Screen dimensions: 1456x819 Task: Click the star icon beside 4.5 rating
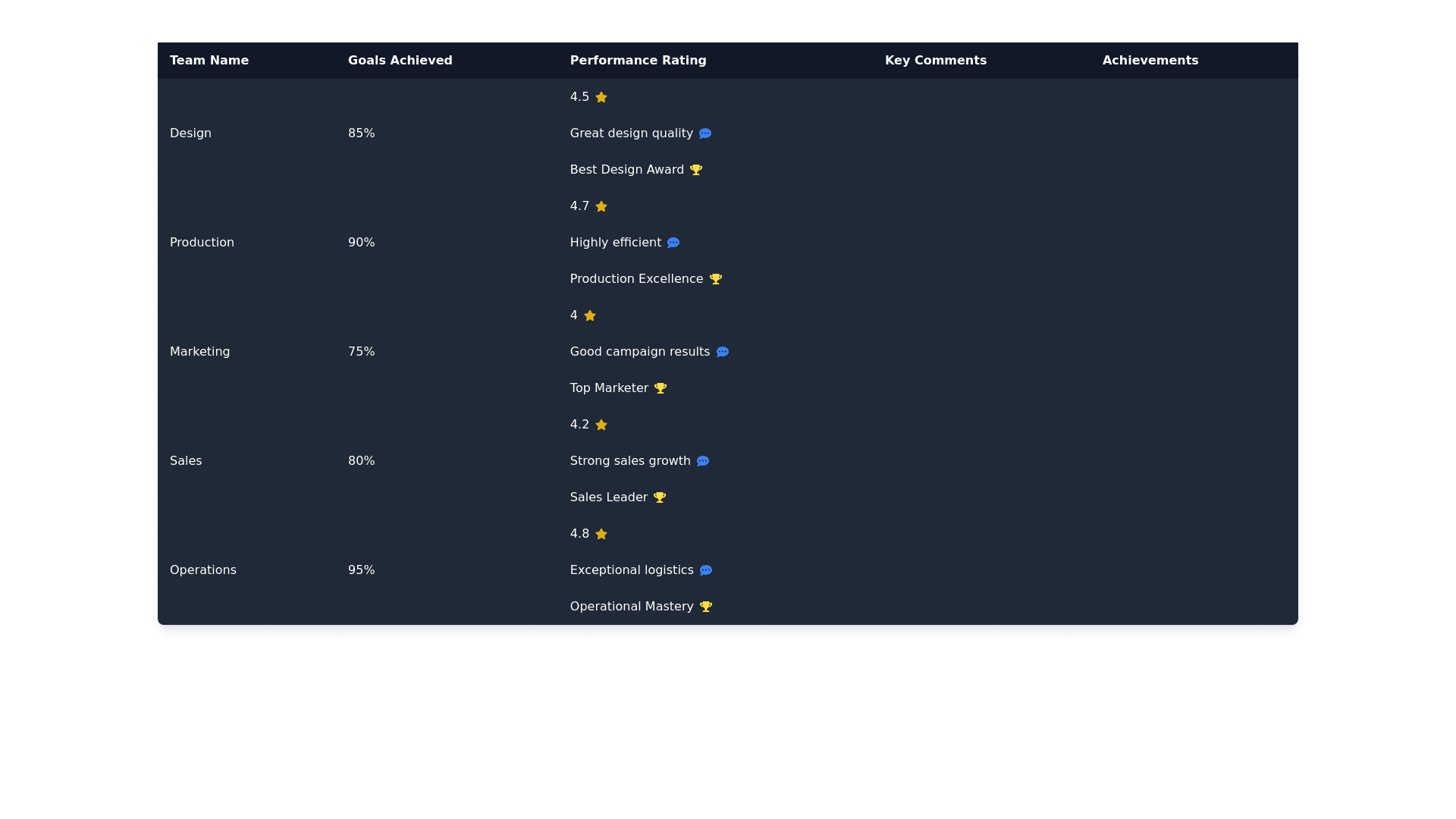click(x=601, y=97)
